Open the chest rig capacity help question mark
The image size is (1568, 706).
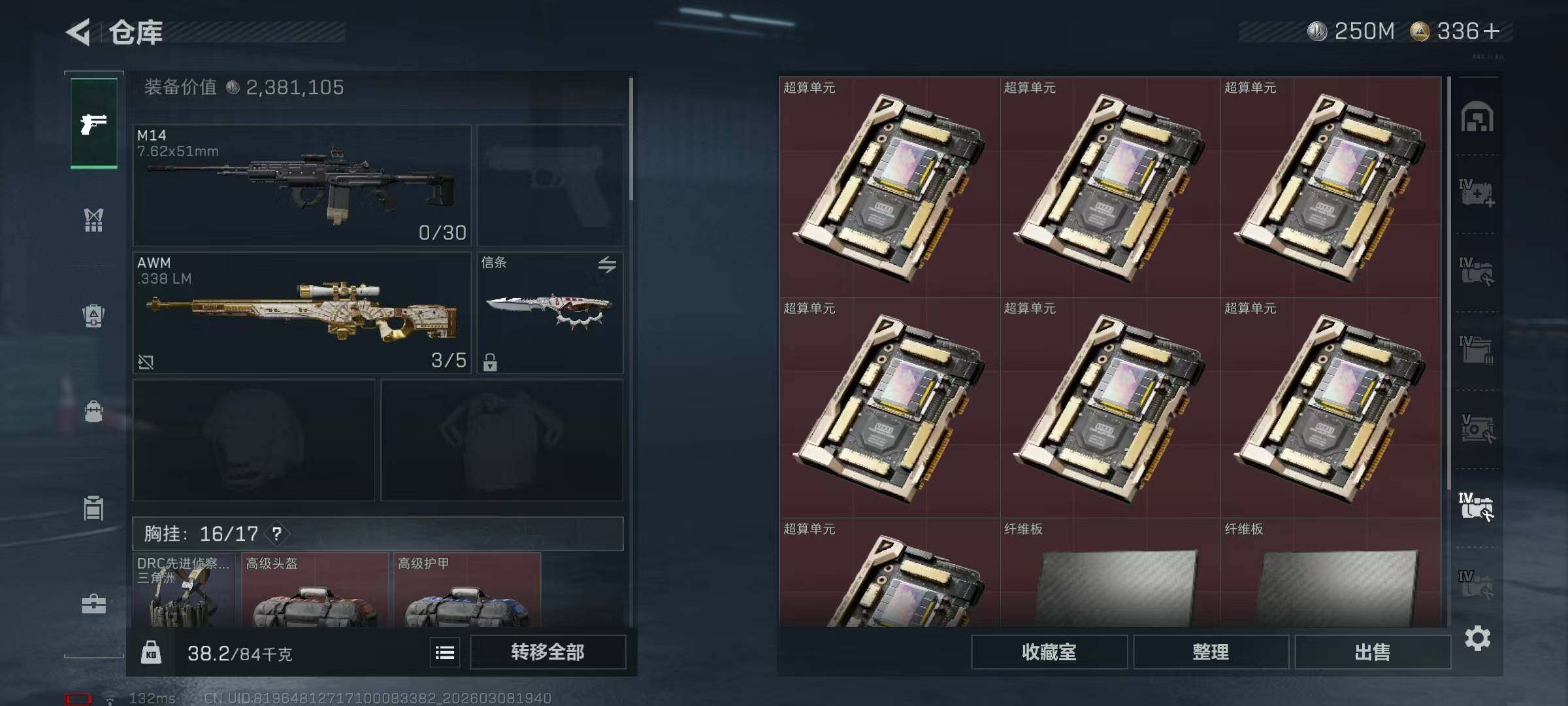[277, 534]
